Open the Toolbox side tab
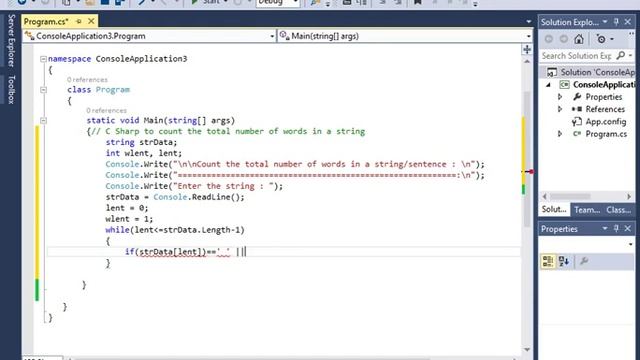The image size is (640, 360). [11, 89]
